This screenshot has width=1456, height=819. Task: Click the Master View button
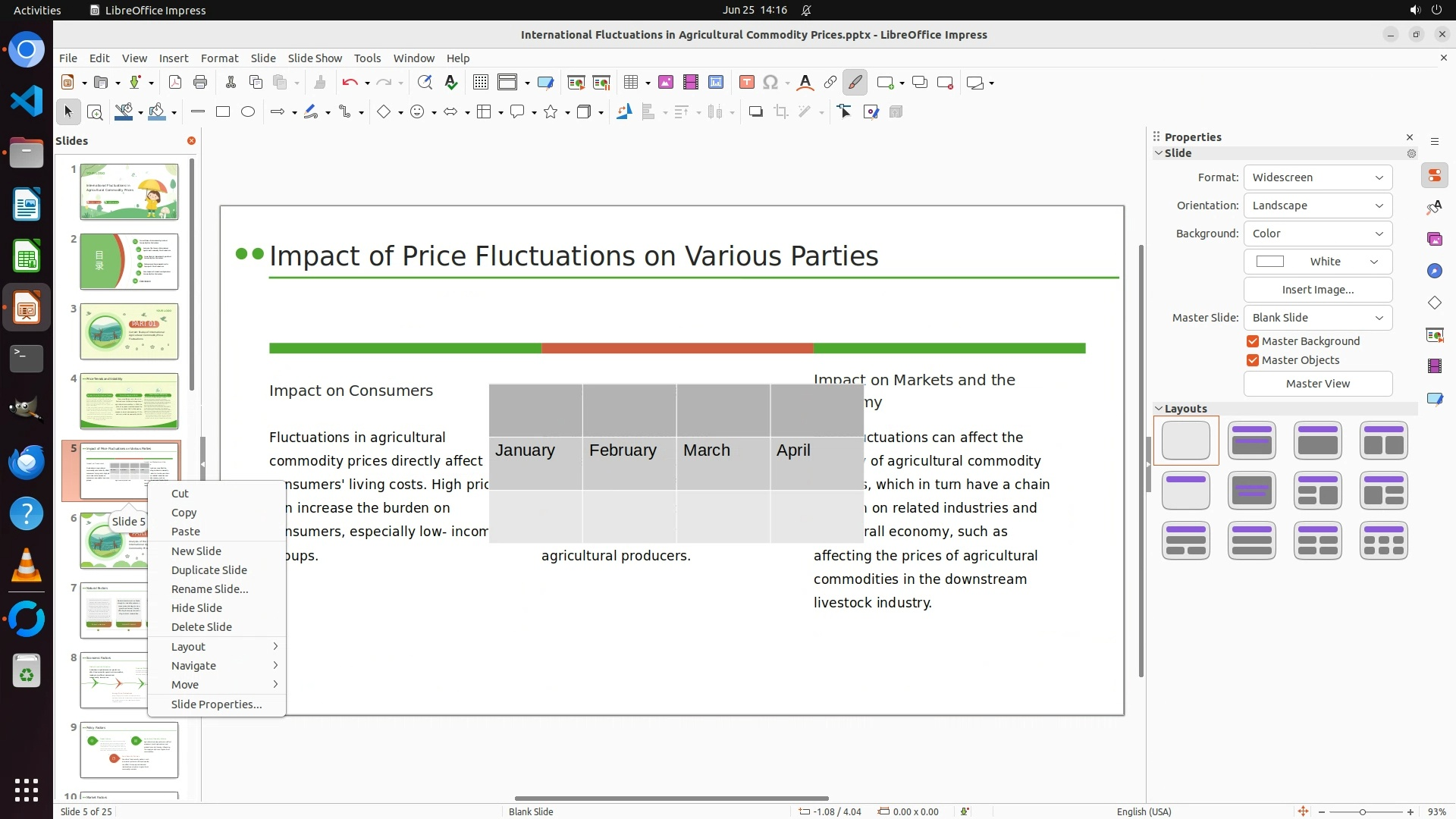tap(1317, 384)
